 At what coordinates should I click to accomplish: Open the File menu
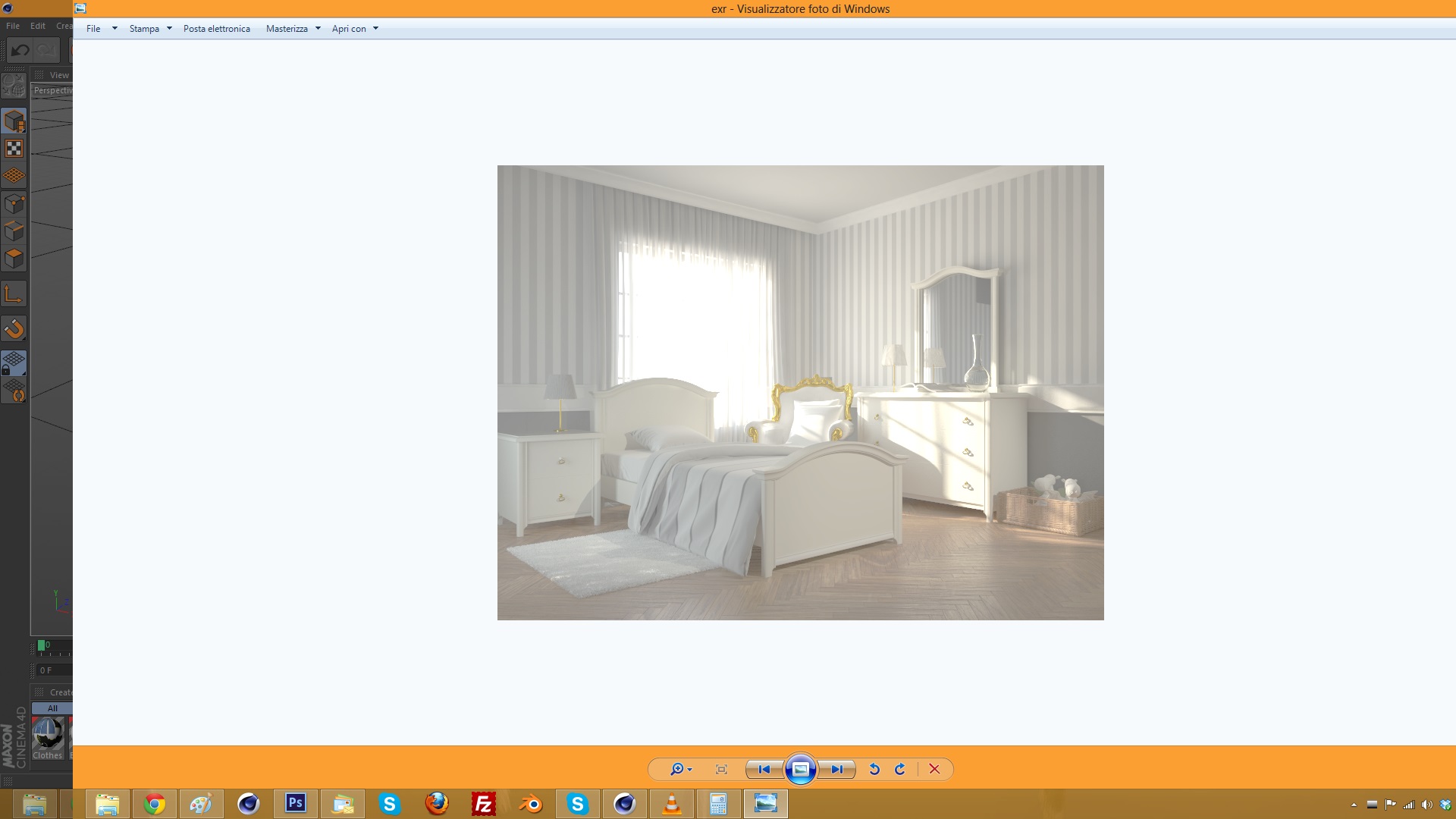tap(93, 29)
